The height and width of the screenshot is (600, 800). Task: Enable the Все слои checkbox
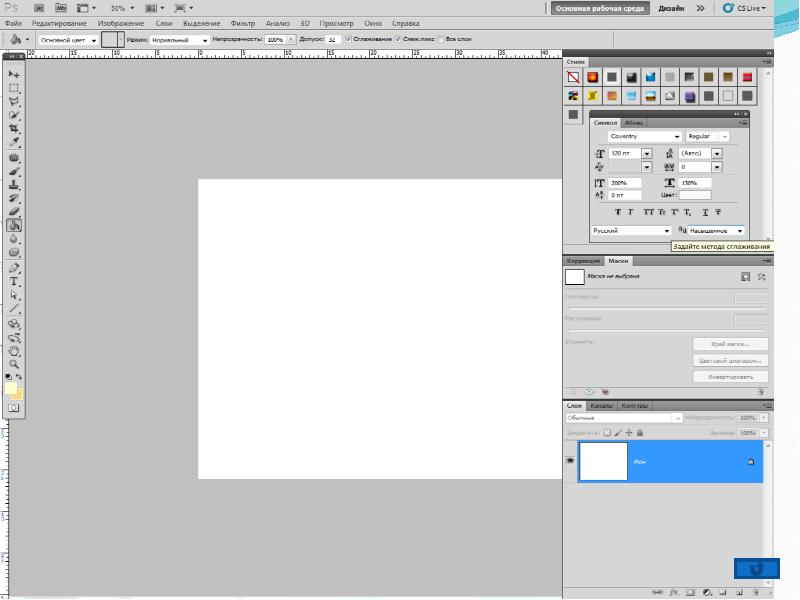pyautogui.click(x=441, y=39)
